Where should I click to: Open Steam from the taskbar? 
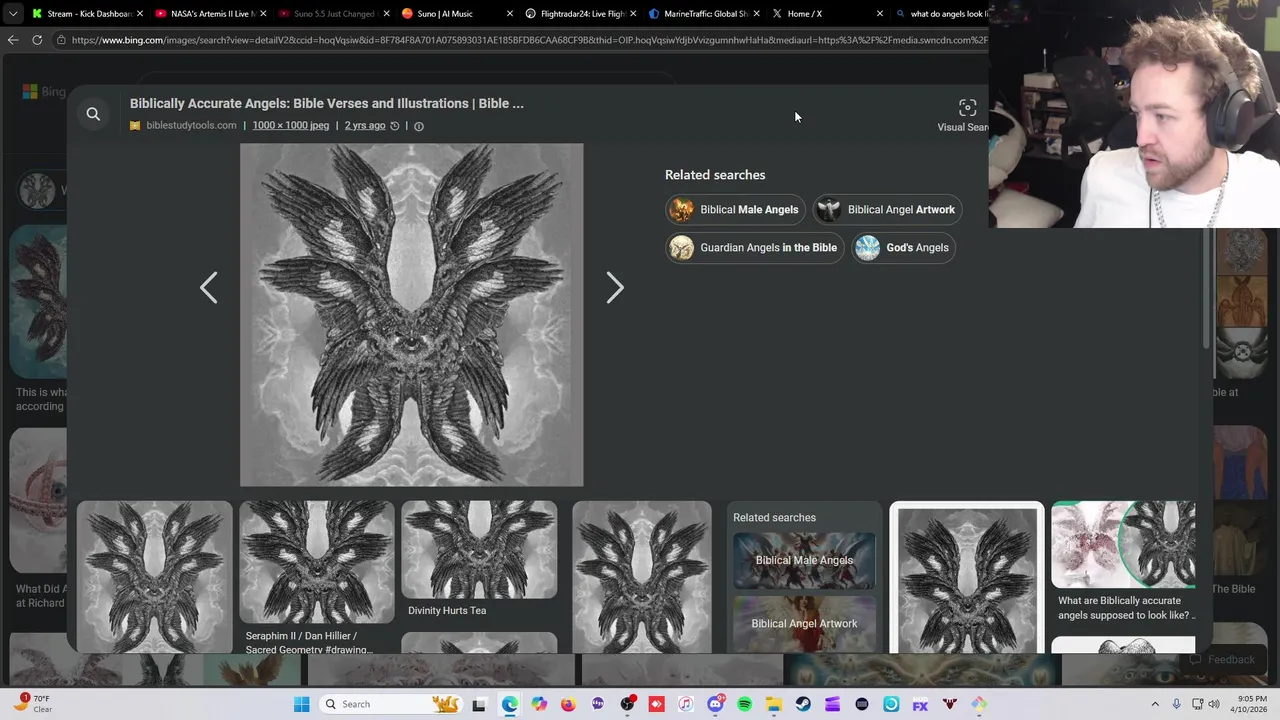click(x=803, y=704)
